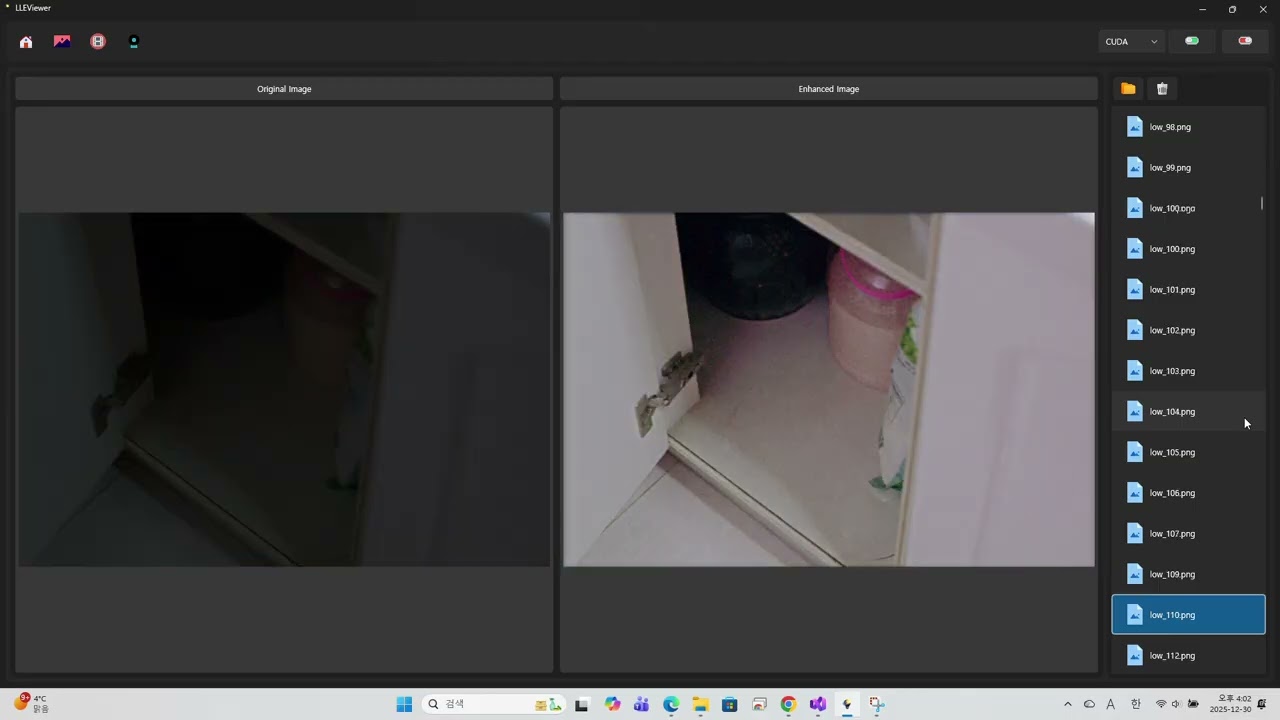The image size is (1280, 720).
Task: Open Microsoft Teams from the taskbar
Action: pyautogui.click(x=642, y=704)
